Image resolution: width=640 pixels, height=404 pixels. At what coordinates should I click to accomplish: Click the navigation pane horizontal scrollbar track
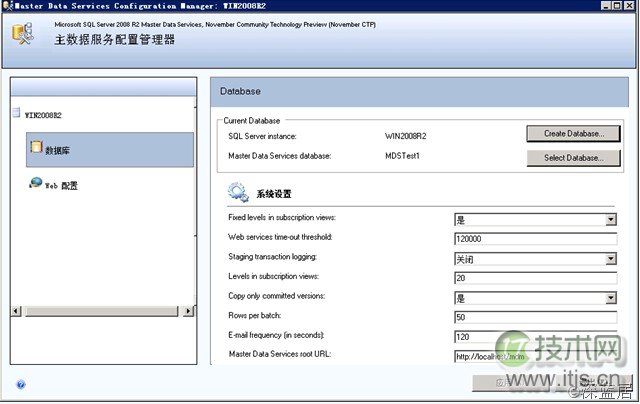pos(102,311)
